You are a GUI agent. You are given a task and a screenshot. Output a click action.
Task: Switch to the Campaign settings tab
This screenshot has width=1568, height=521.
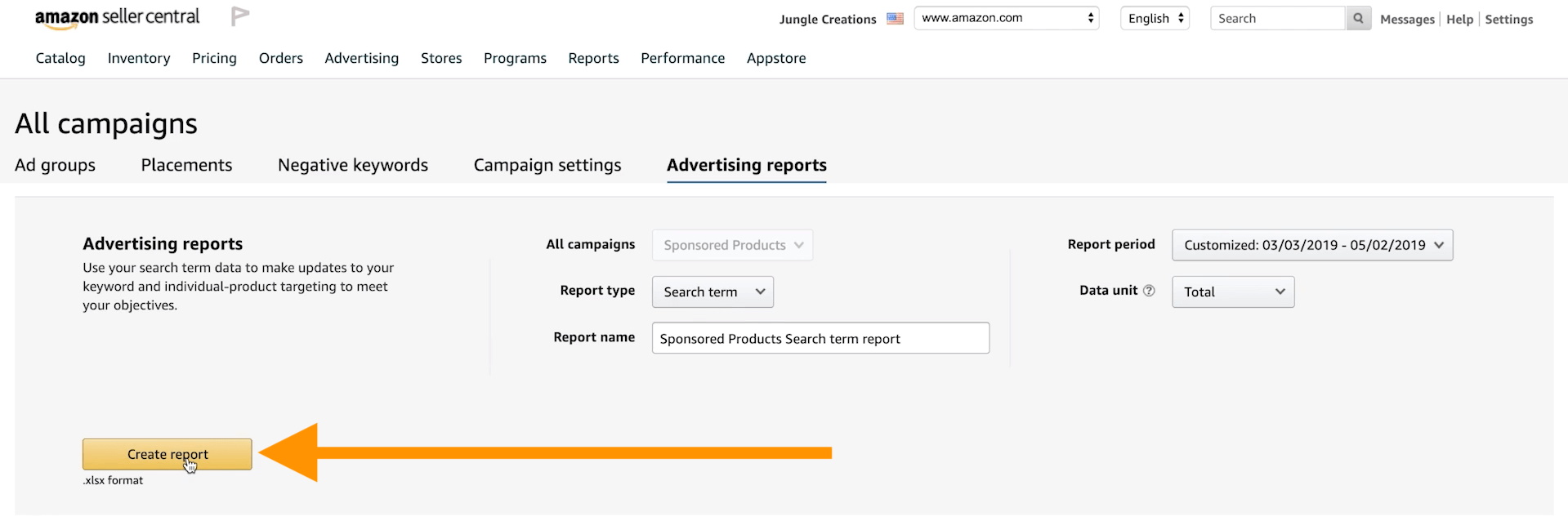tap(547, 165)
